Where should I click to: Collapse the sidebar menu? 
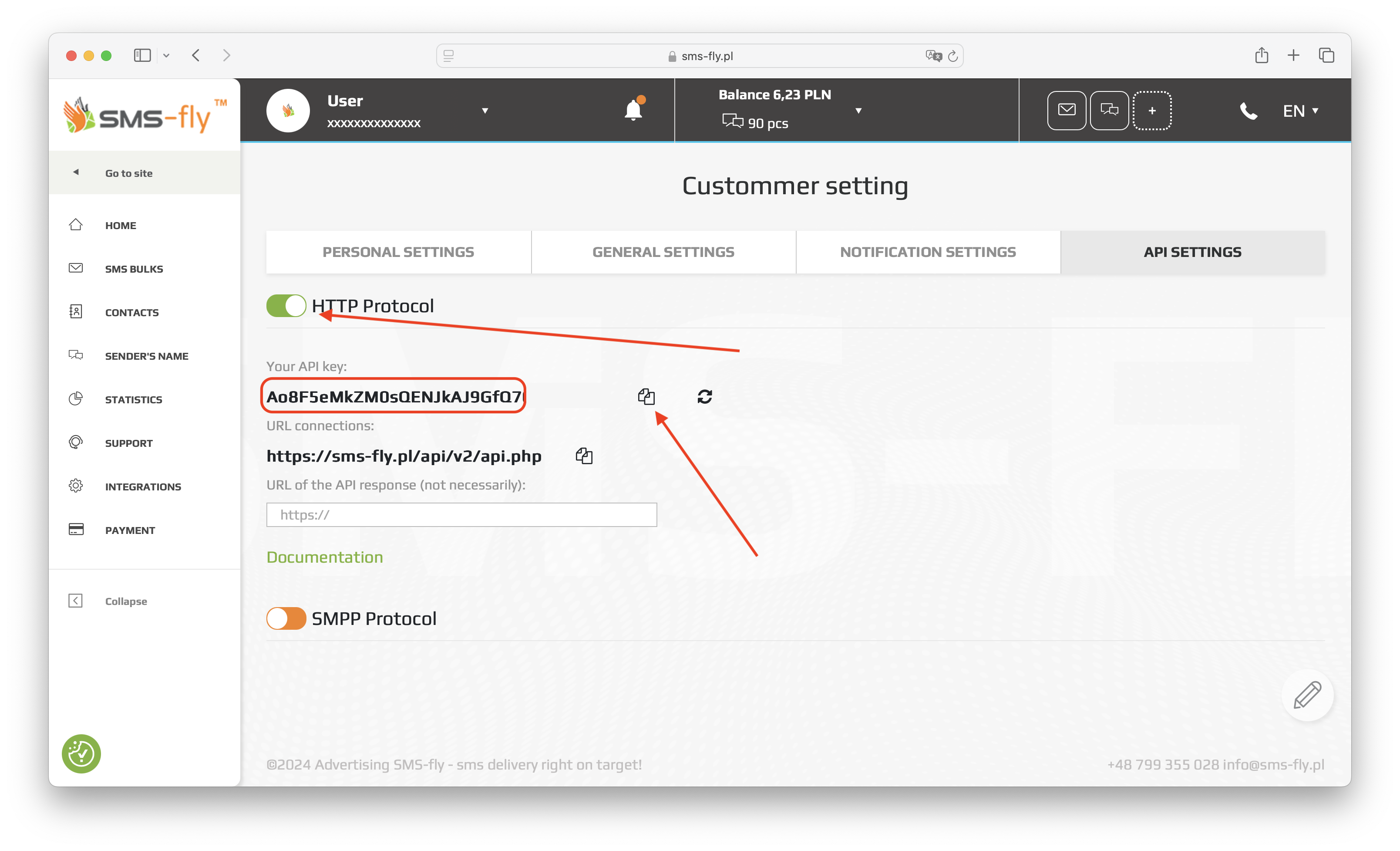click(x=125, y=601)
